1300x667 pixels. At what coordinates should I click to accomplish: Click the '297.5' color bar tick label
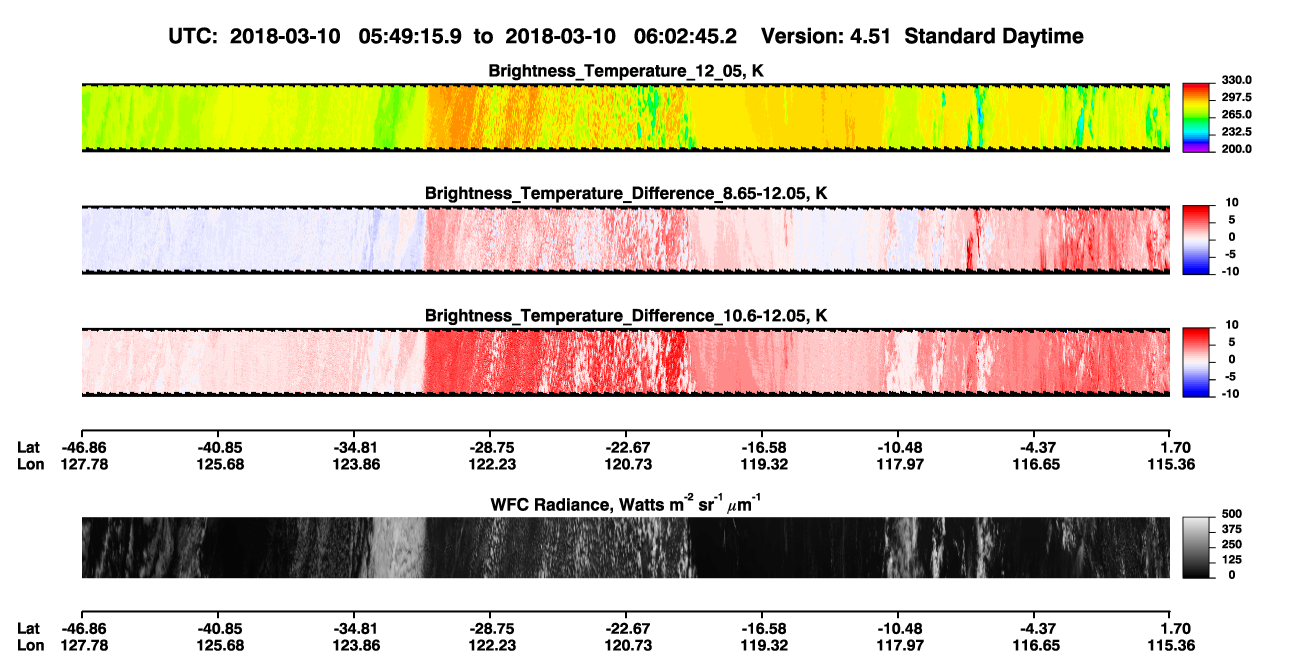point(1236,97)
